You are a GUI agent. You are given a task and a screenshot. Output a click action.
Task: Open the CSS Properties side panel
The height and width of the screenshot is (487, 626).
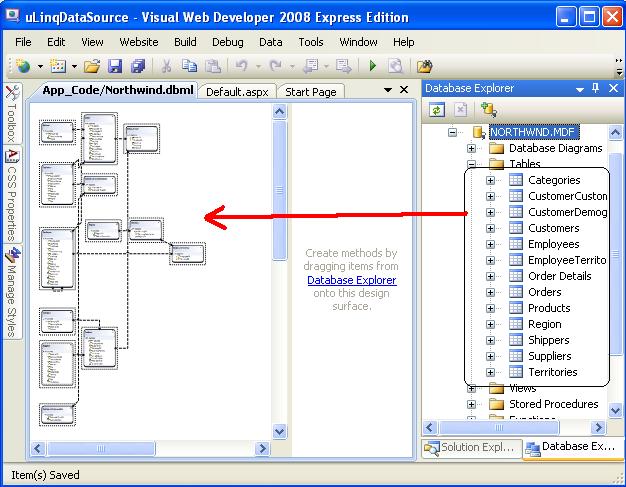(12, 194)
